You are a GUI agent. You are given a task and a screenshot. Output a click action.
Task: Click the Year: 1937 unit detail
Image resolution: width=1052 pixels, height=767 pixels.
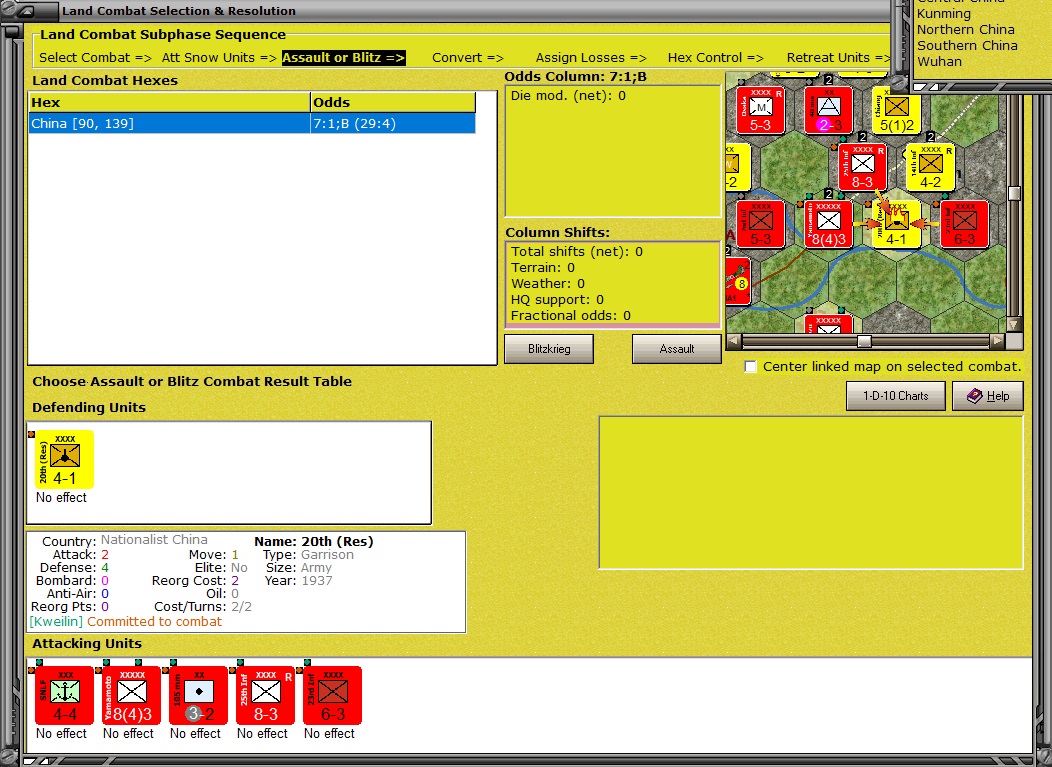point(298,580)
